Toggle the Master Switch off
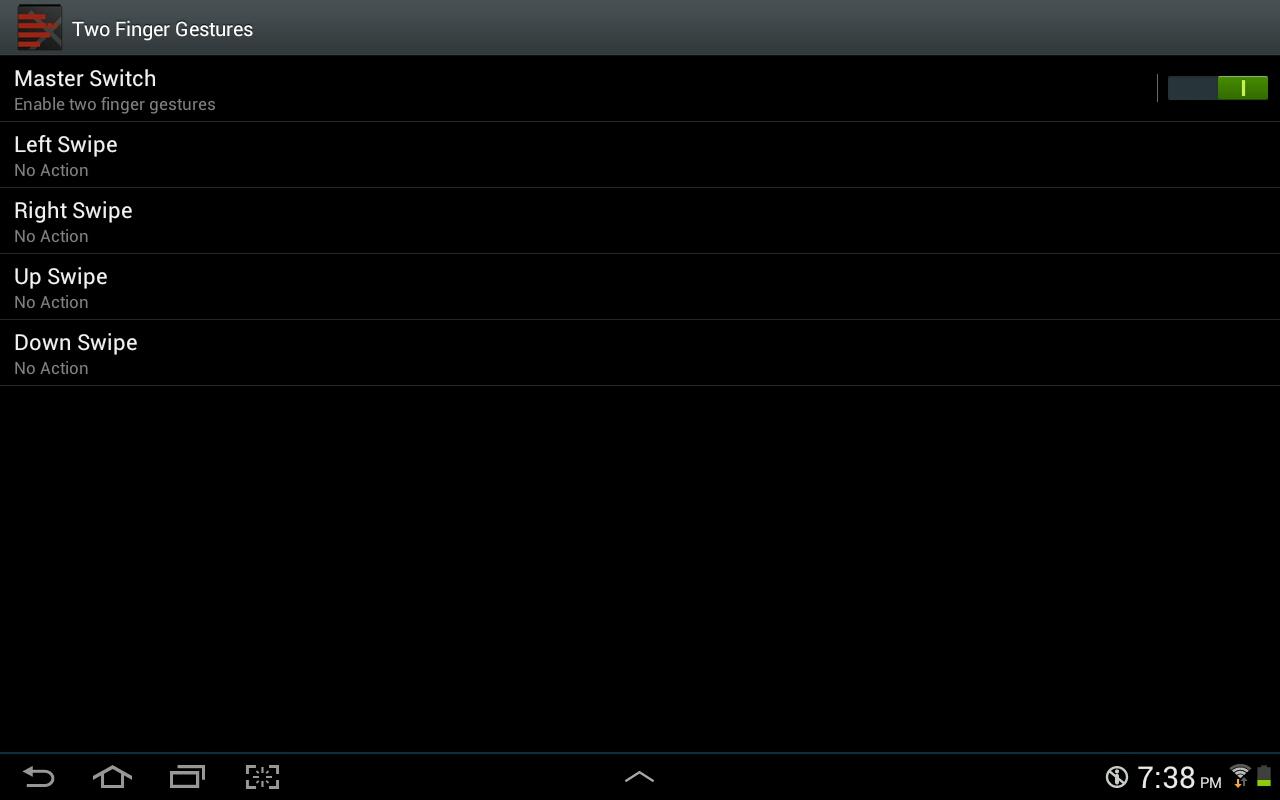This screenshot has width=1280, height=800. [x=1217, y=88]
